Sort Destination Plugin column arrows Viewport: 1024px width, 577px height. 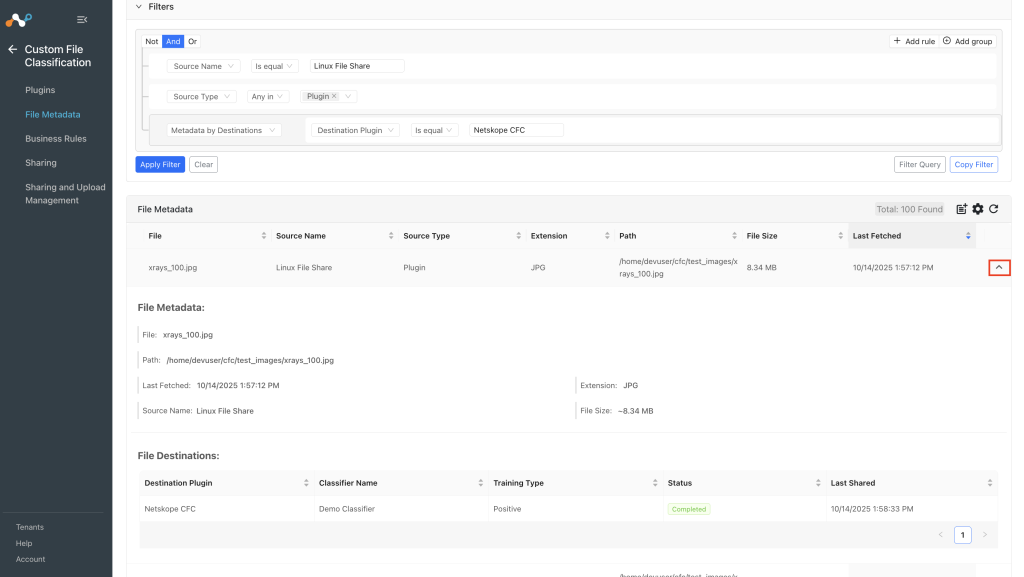click(x=306, y=483)
